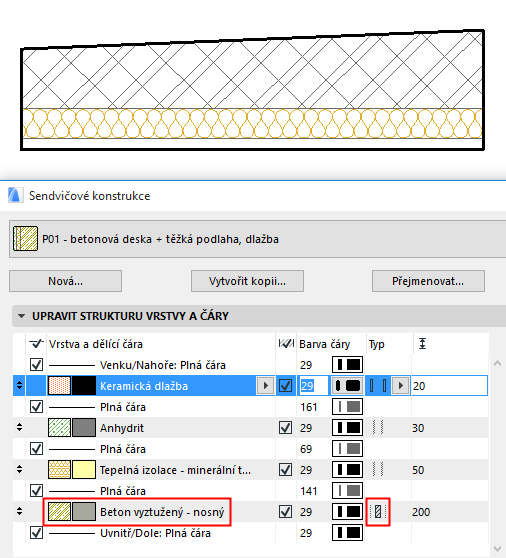Click scroll down arrow of layer list
The image size is (506, 558).
point(497,548)
